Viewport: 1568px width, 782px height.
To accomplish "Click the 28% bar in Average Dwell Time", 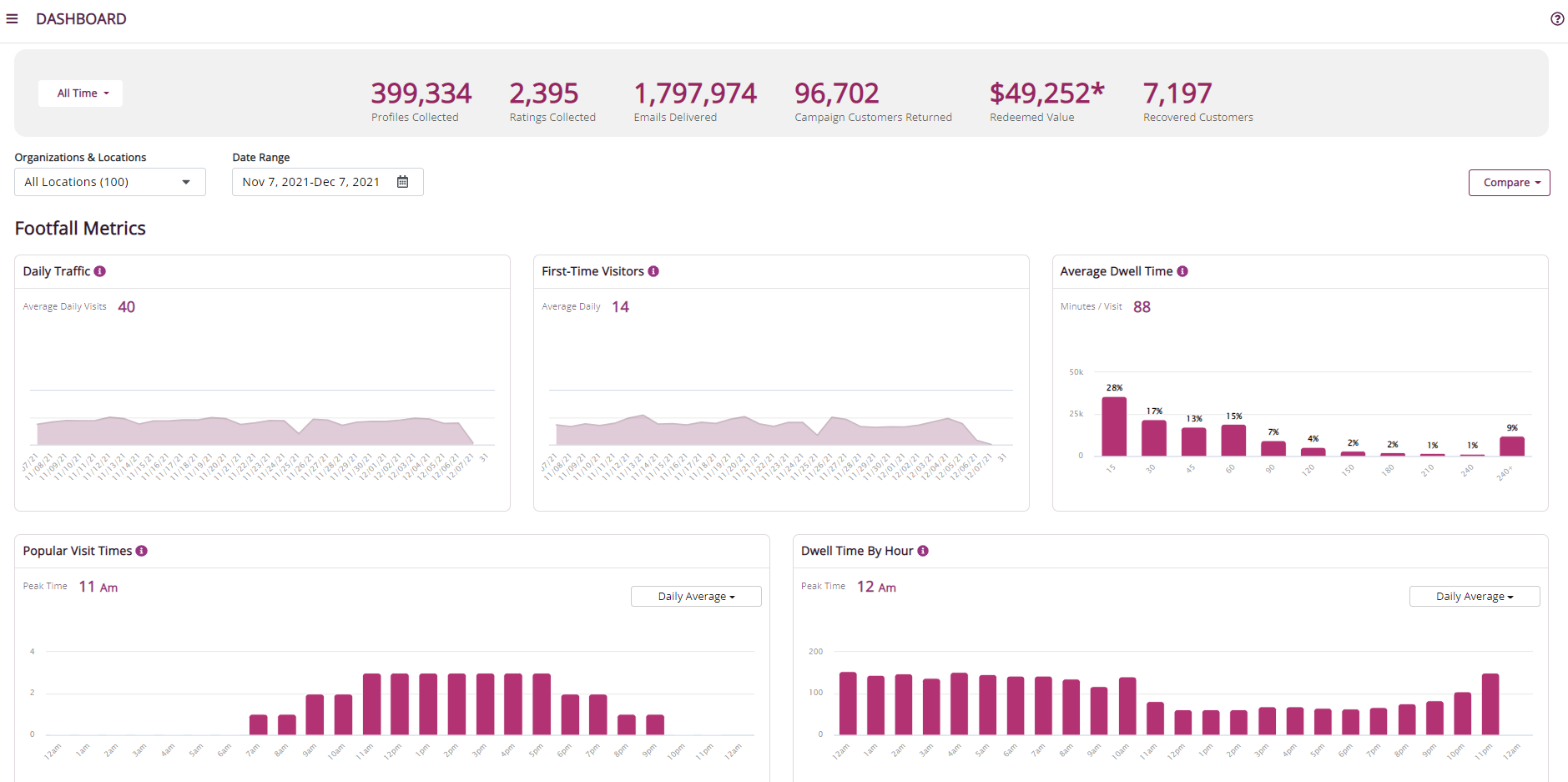I will [1113, 426].
